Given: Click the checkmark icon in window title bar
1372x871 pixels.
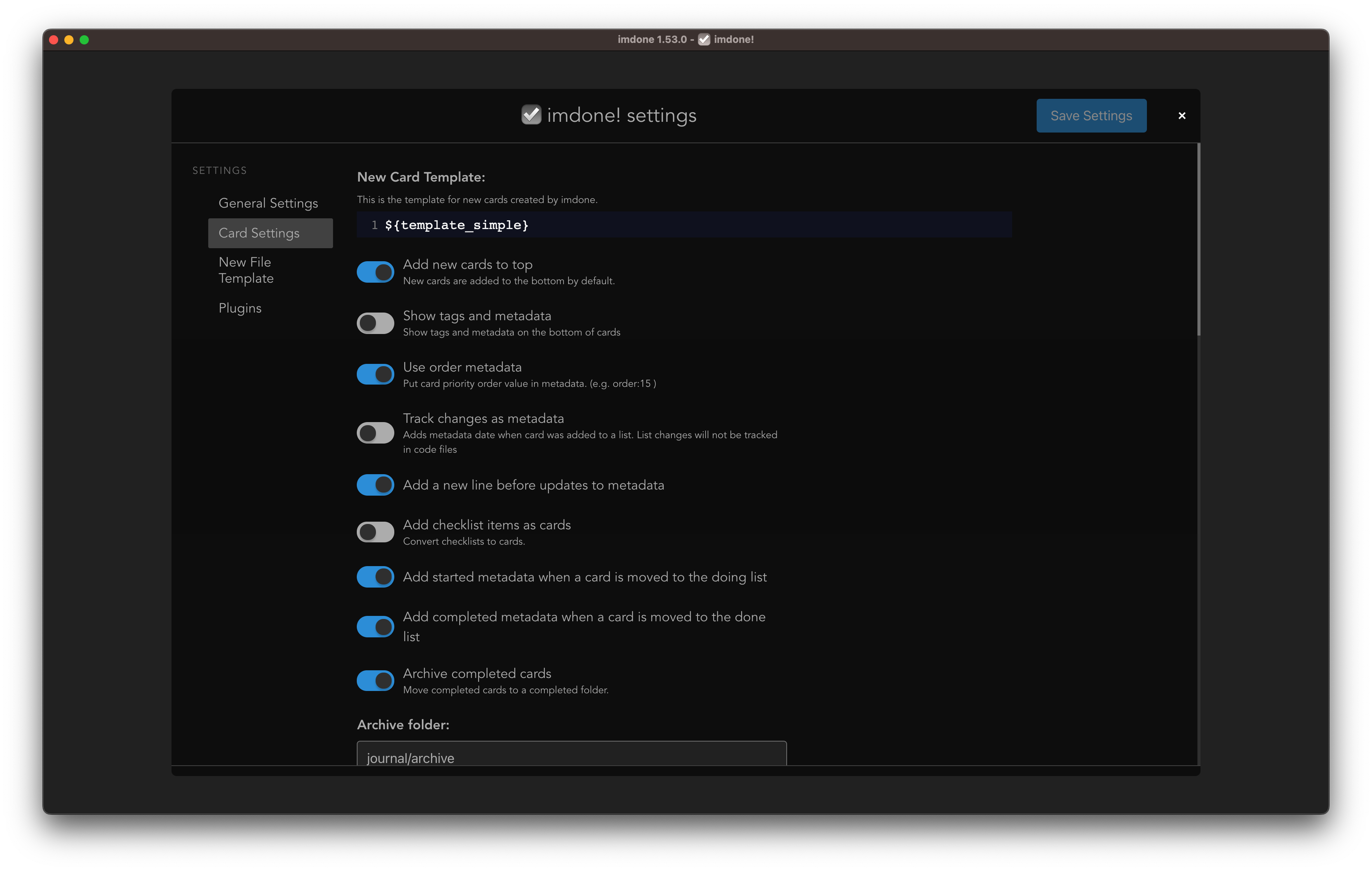Looking at the screenshot, I should click(704, 39).
